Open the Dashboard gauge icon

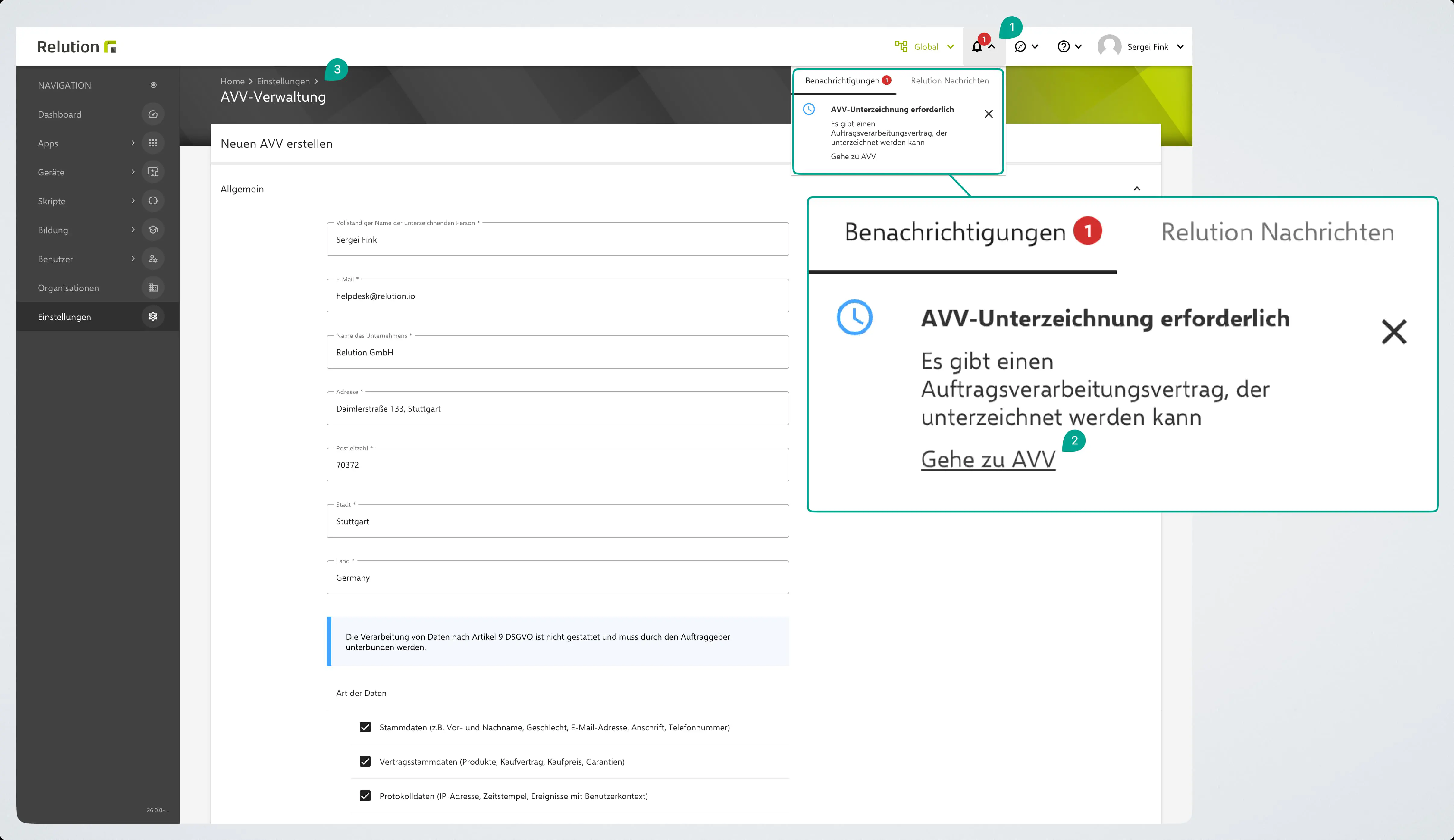[x=153, y=114]
